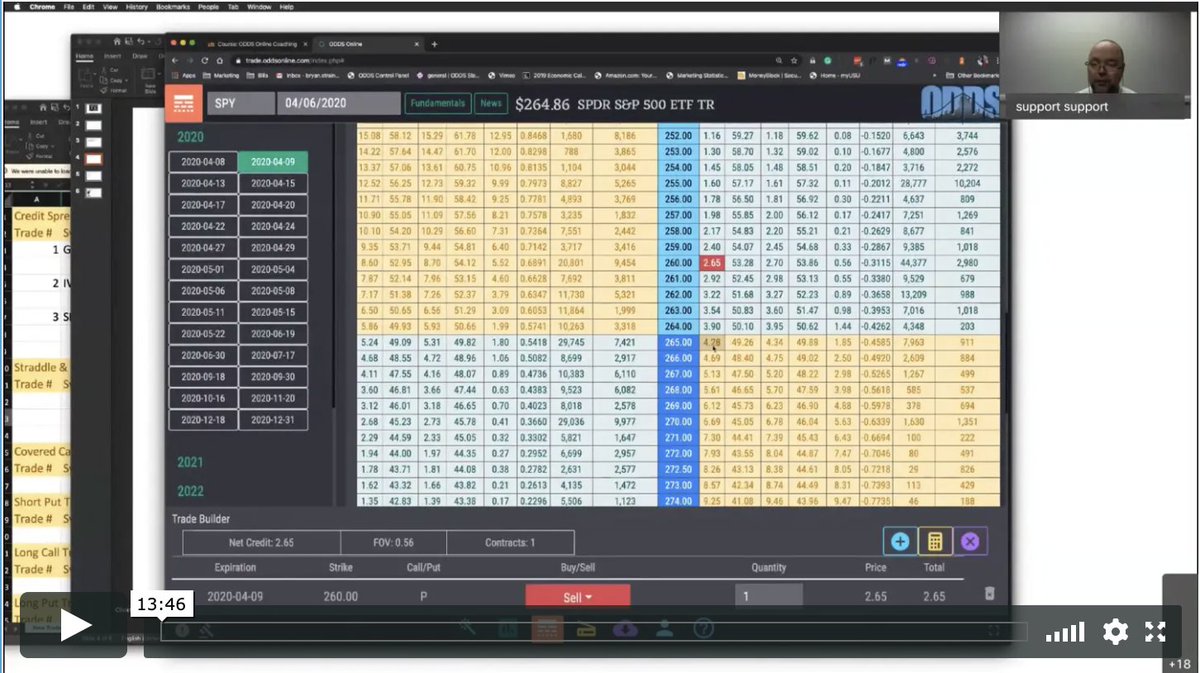
Task: Click Chrome's address bar trade.oddsonline.com
Action: pyautogui.click(x=500, y=61)
